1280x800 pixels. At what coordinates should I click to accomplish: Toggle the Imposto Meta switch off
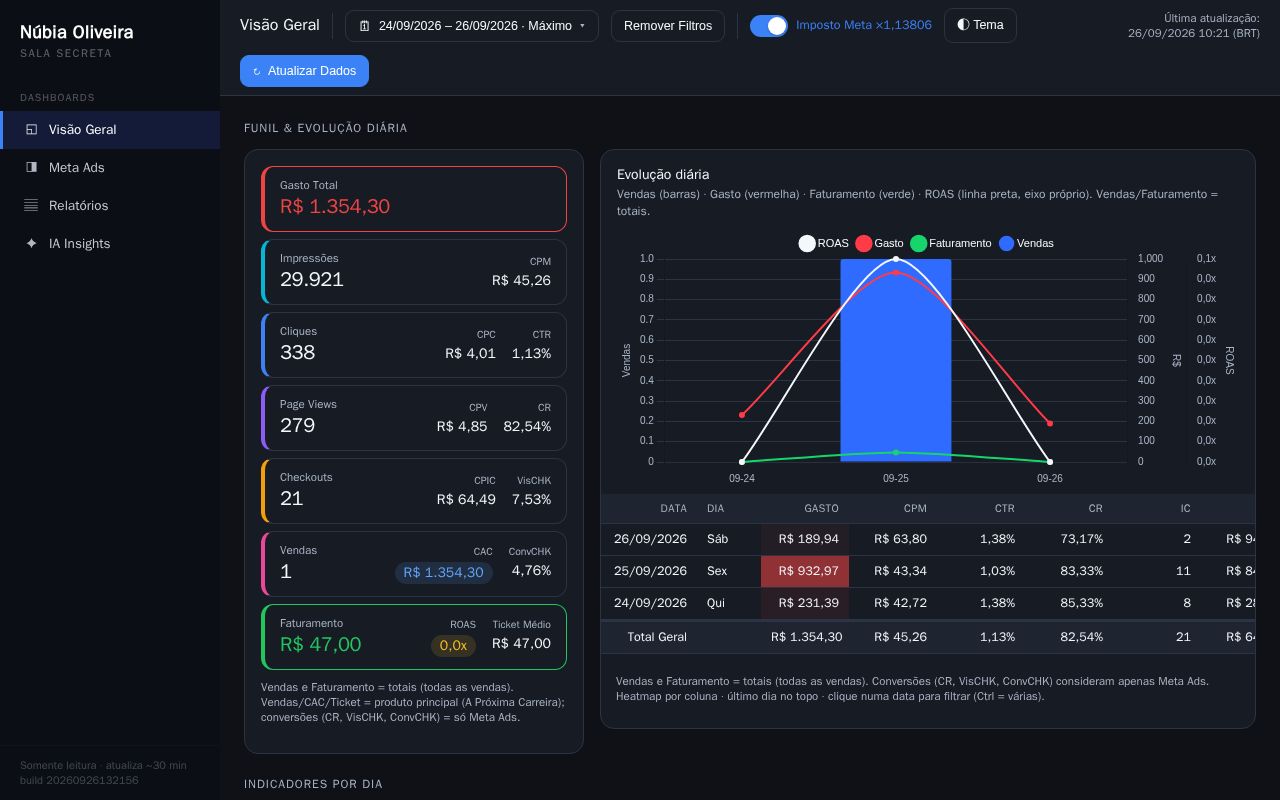[x=769, y=26]
